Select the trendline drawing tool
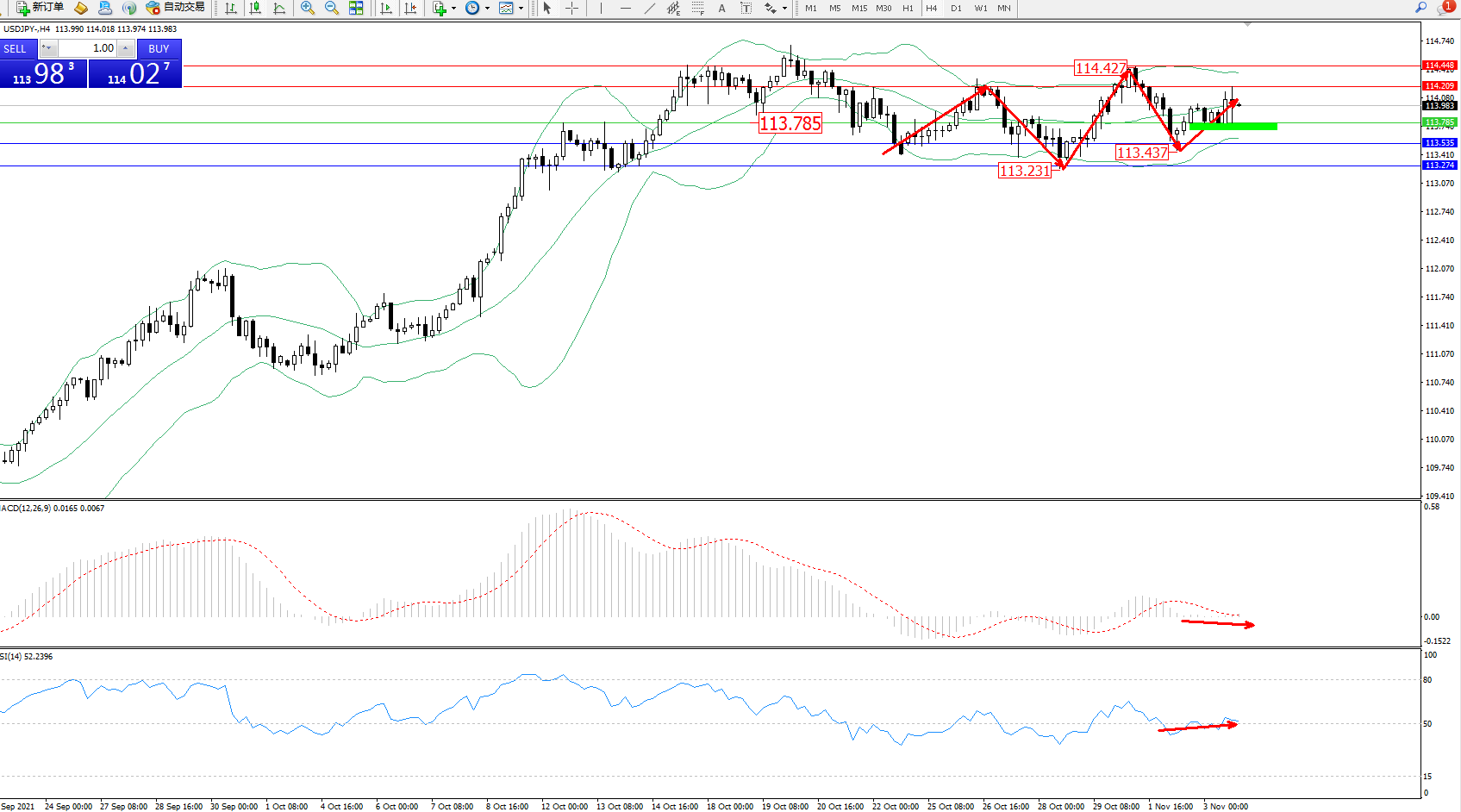The image size is (1461, 812). 649,8
